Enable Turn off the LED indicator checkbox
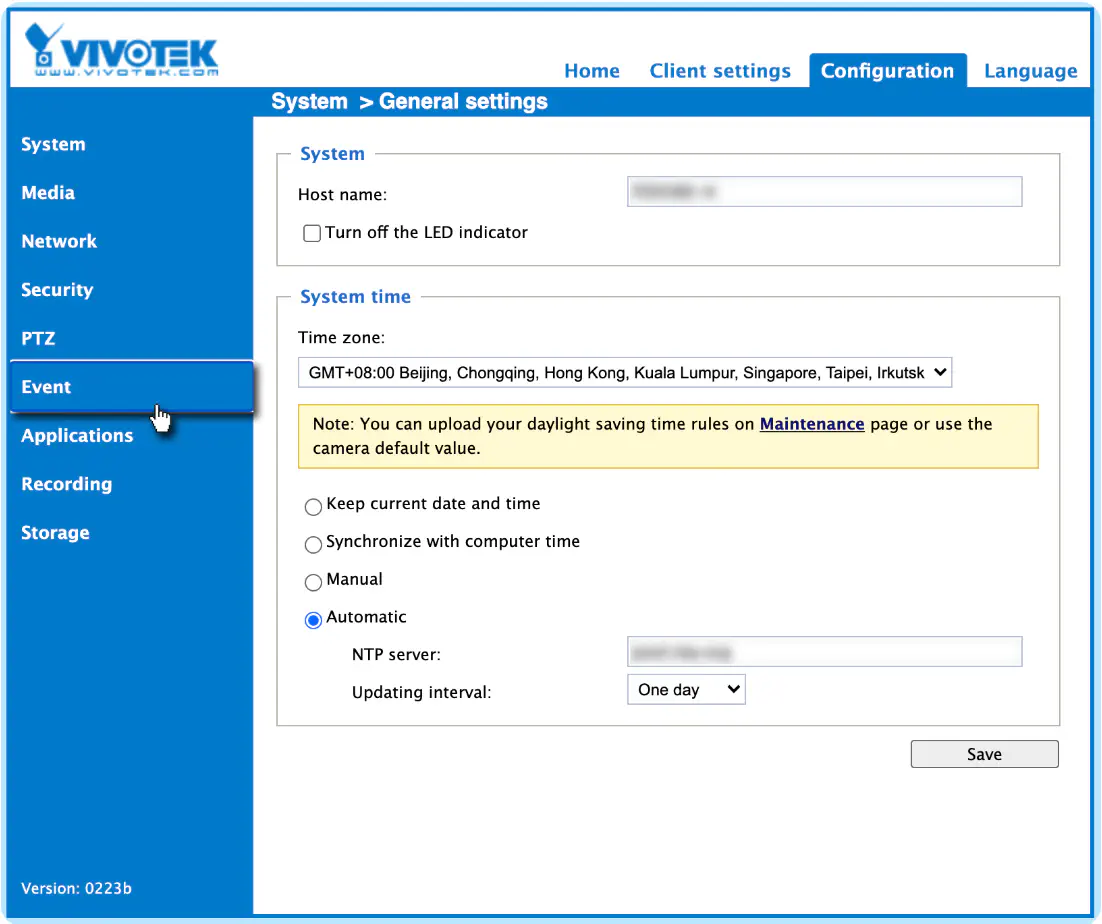The width and height of the screenshot is (1102, 924). 312,233
